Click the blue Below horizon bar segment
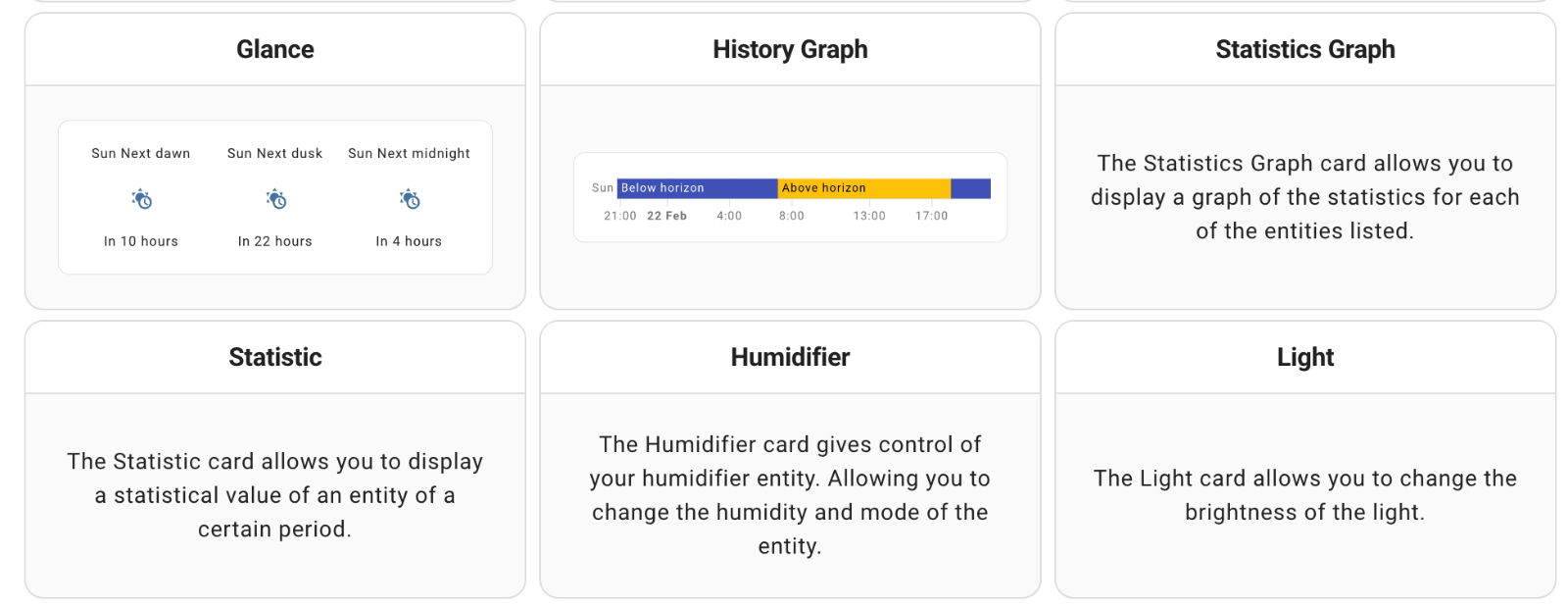 pyautogui.click(x=697, y=188)
